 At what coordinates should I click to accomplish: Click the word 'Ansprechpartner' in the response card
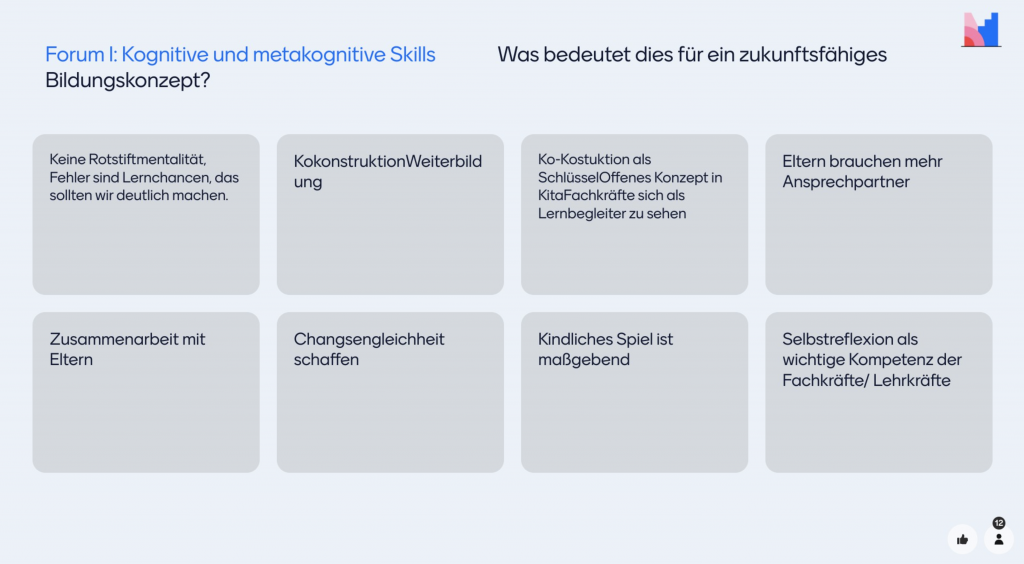pos(846,182)
